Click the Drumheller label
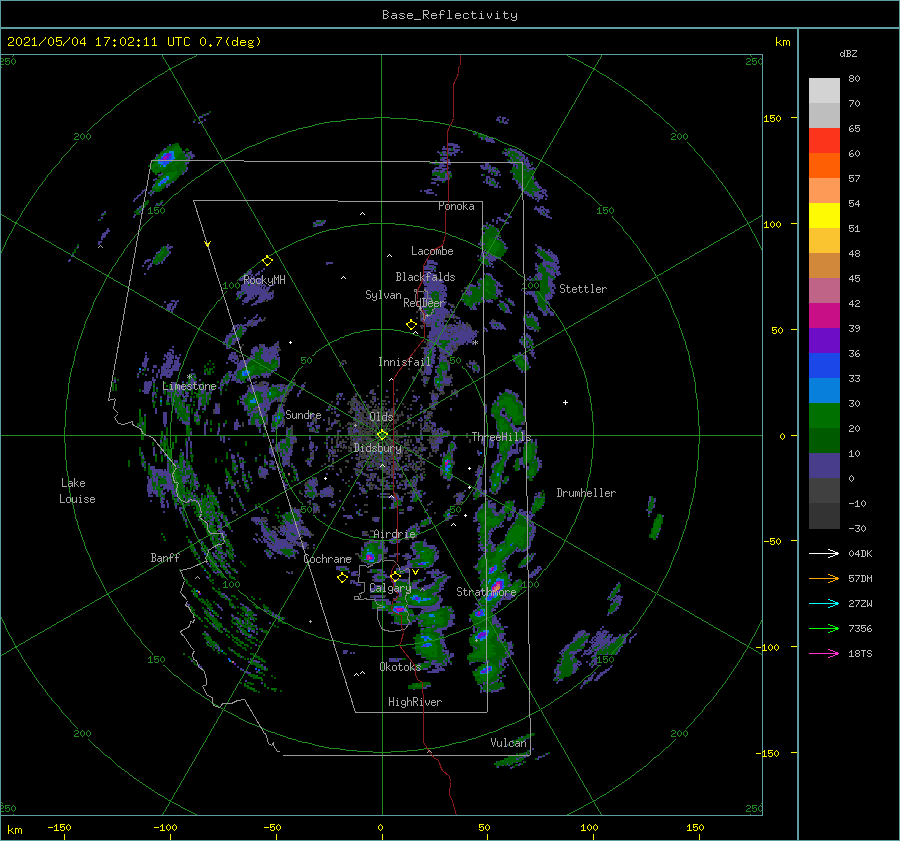The height and width of the screenshot is (841, 900). click(586, 493)
